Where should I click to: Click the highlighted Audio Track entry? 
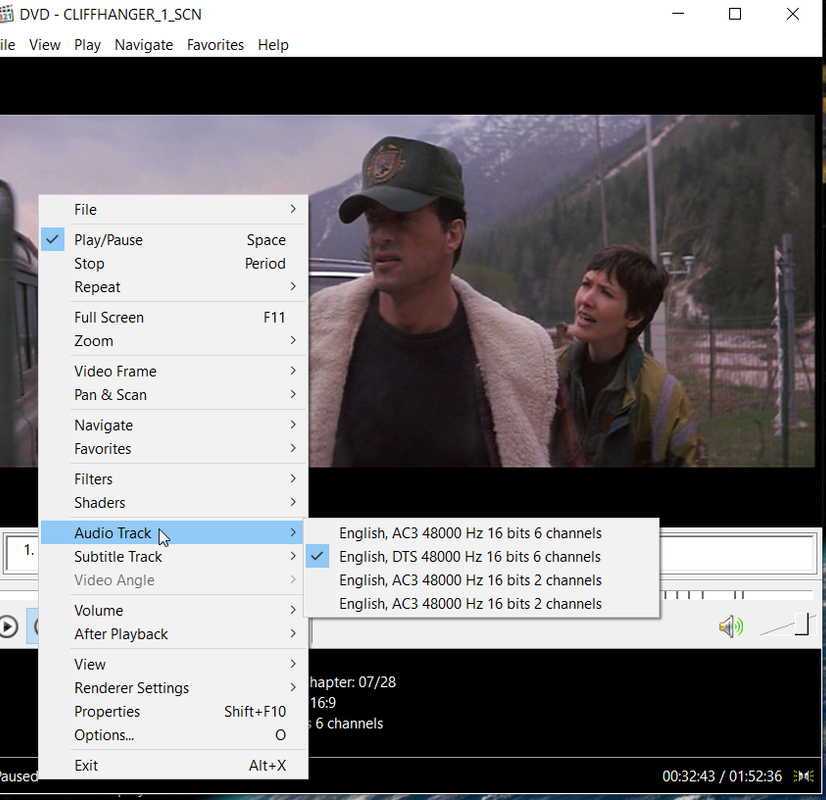coord(173,533)
